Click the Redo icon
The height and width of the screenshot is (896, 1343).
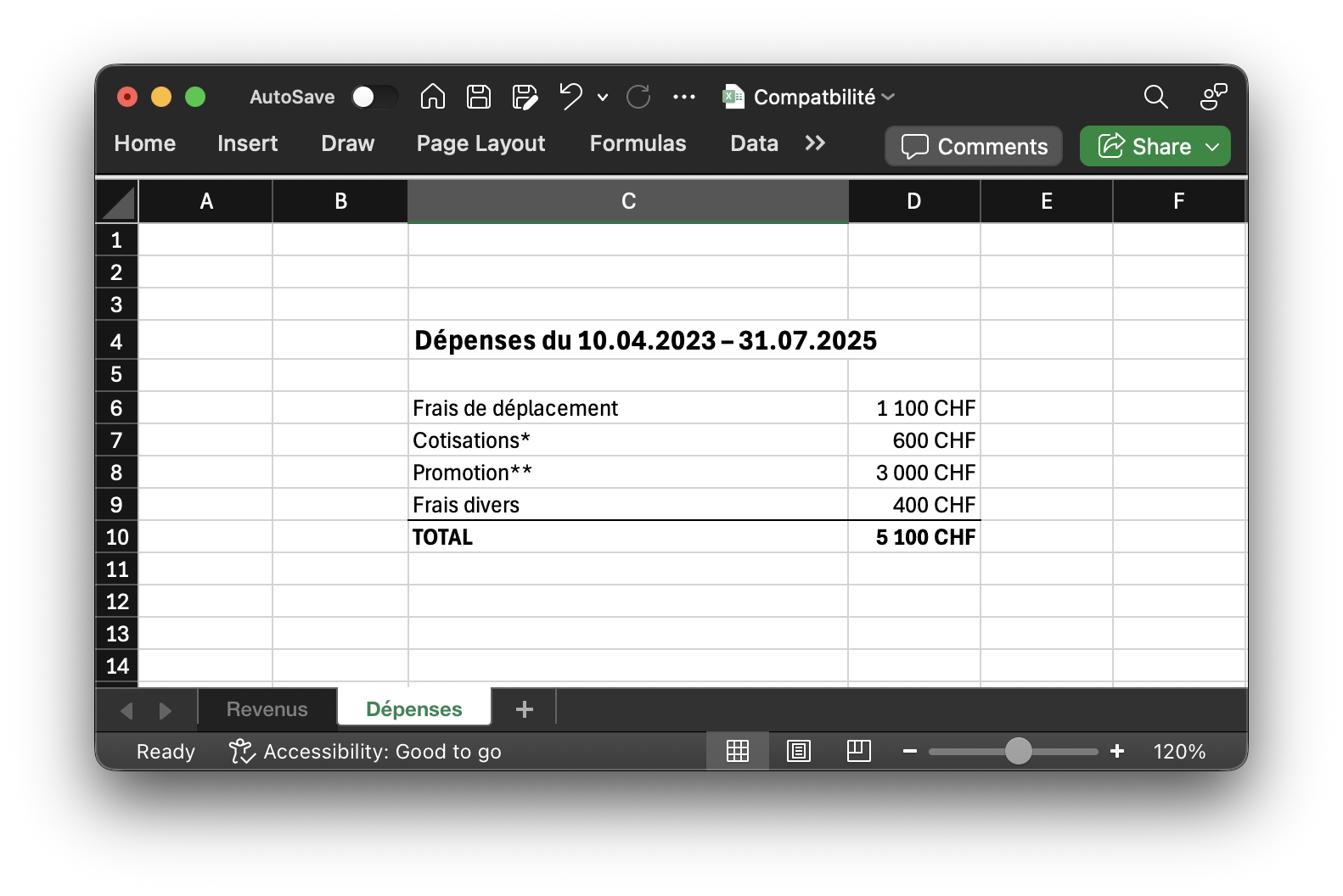638,97
